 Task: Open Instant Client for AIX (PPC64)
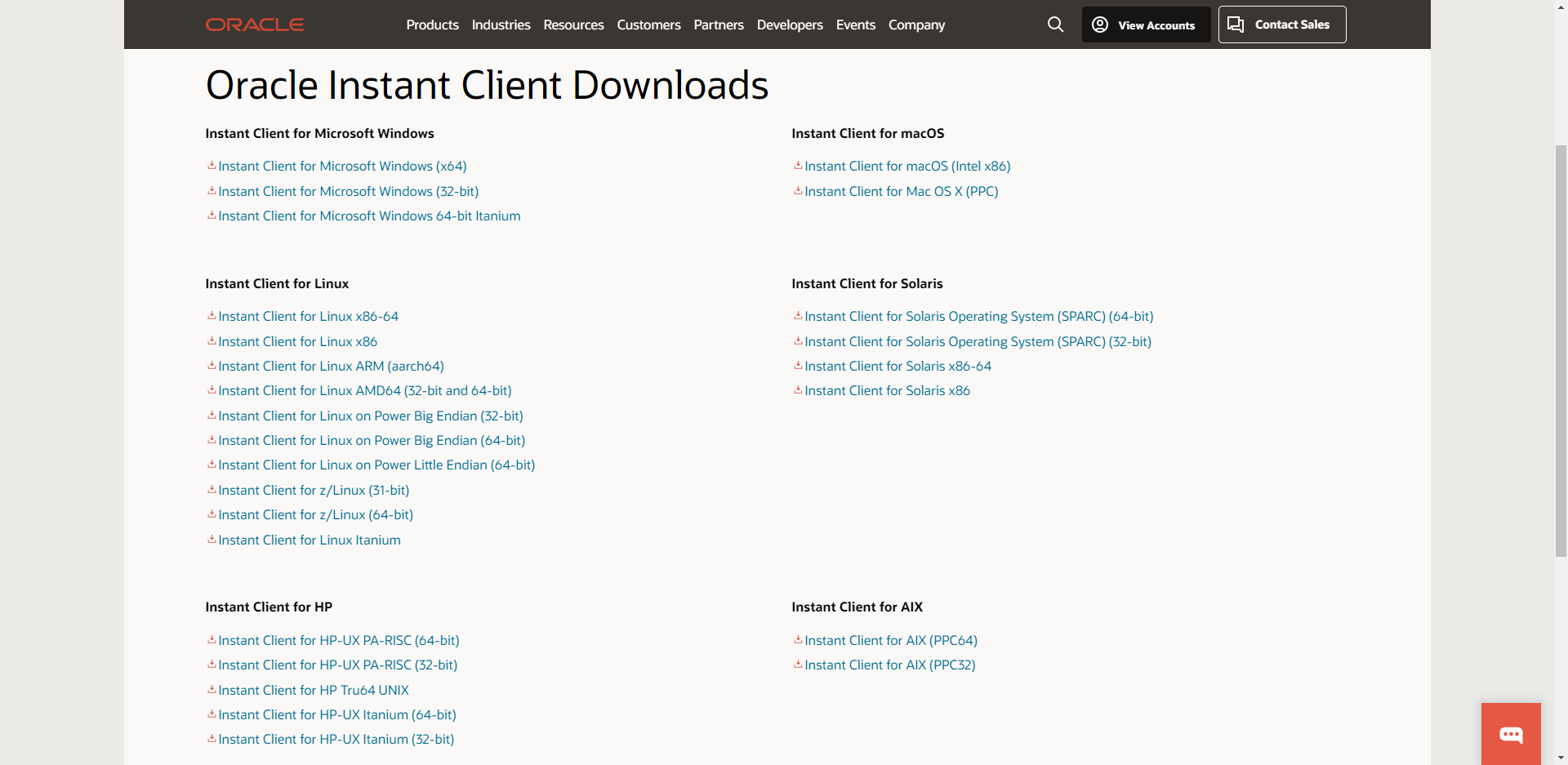coord(891,640)
